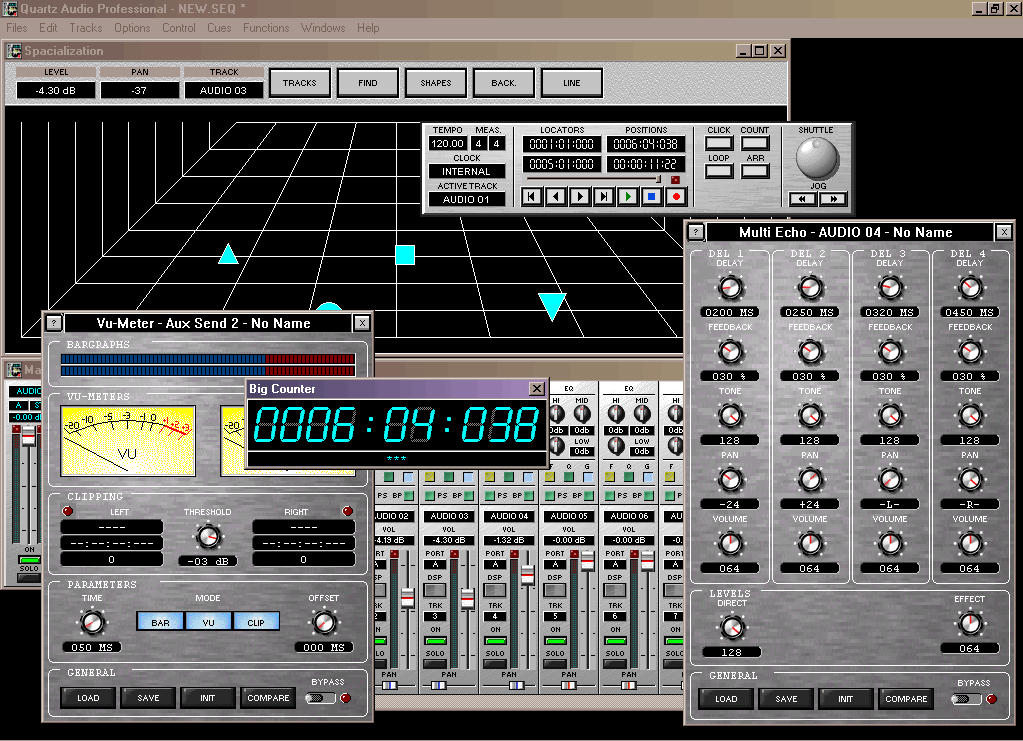Image resolution: width=1023 pixels, height=741 pixels.
Task: Click the SHAPES button in the Spacialization toolbar
Action: tap(435, 83)
